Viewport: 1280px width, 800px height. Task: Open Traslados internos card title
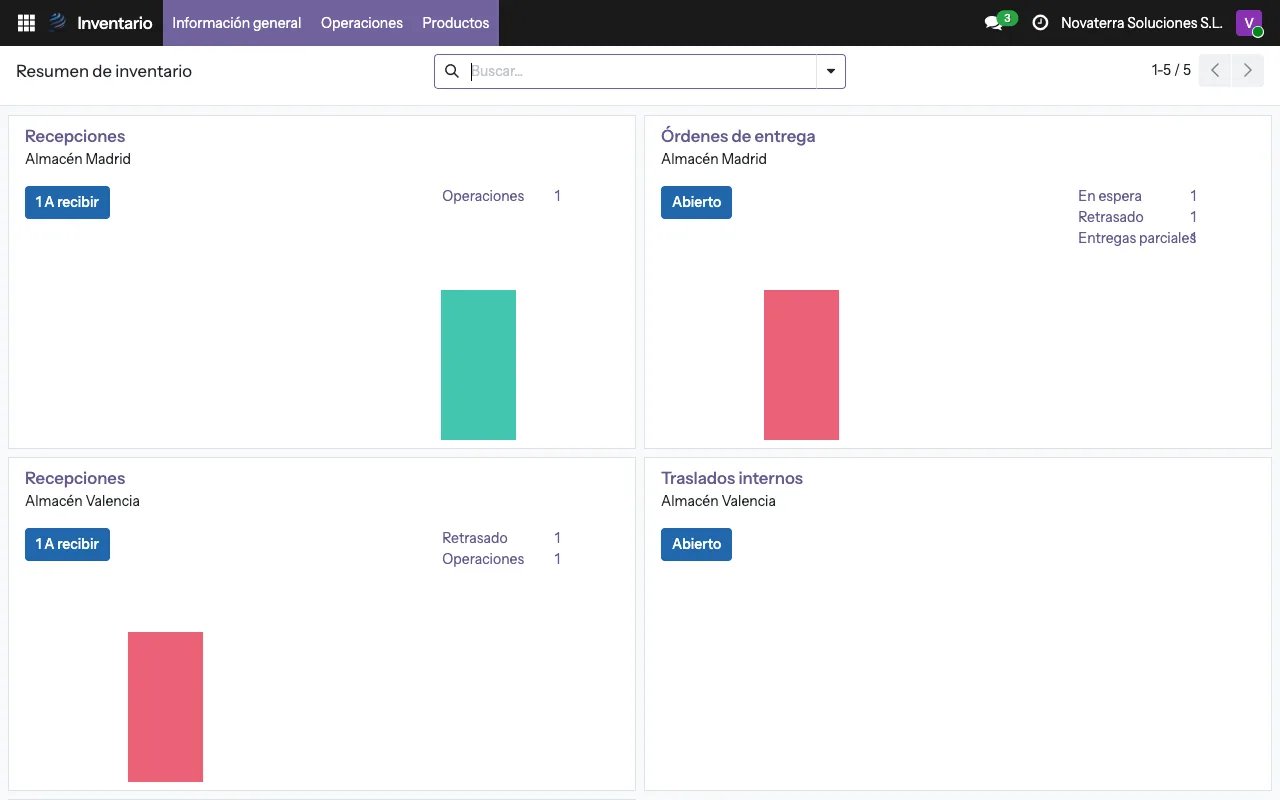pyautogui.click(x=732, y=478)
